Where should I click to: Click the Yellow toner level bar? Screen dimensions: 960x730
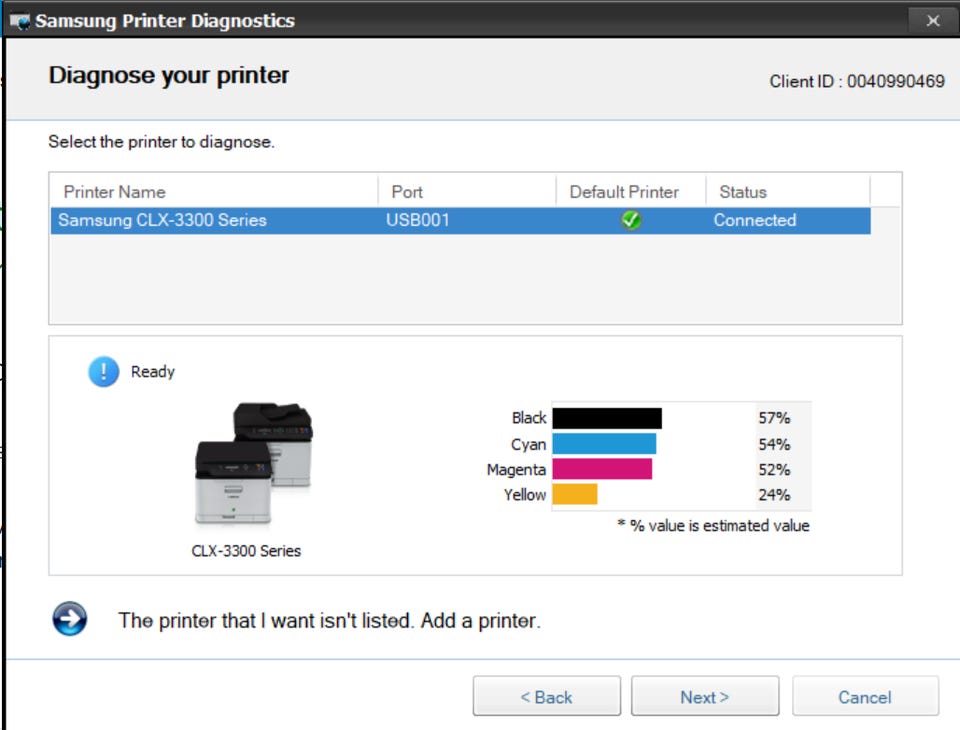[574, 494]
